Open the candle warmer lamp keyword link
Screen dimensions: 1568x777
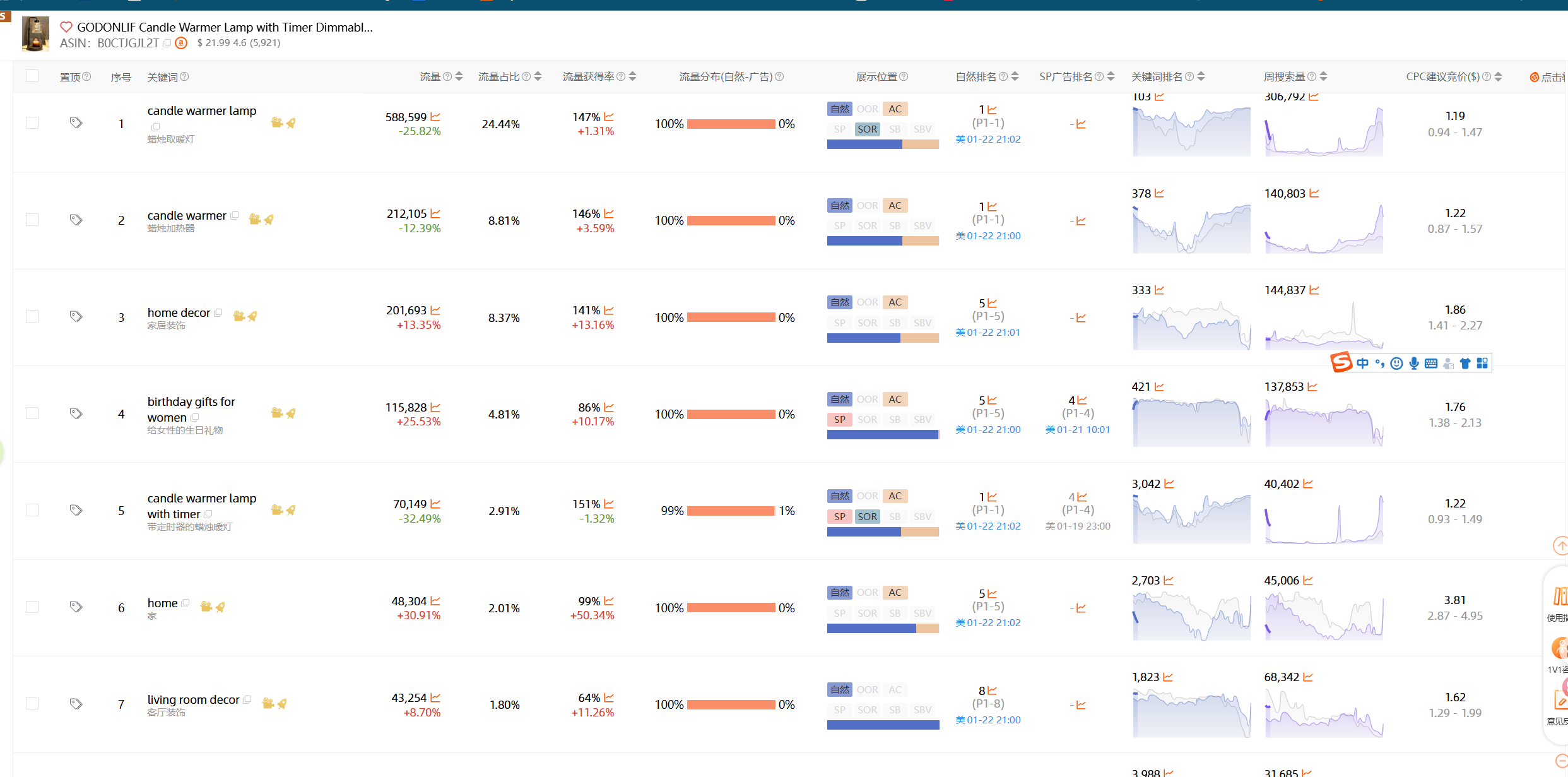point(202,110)
